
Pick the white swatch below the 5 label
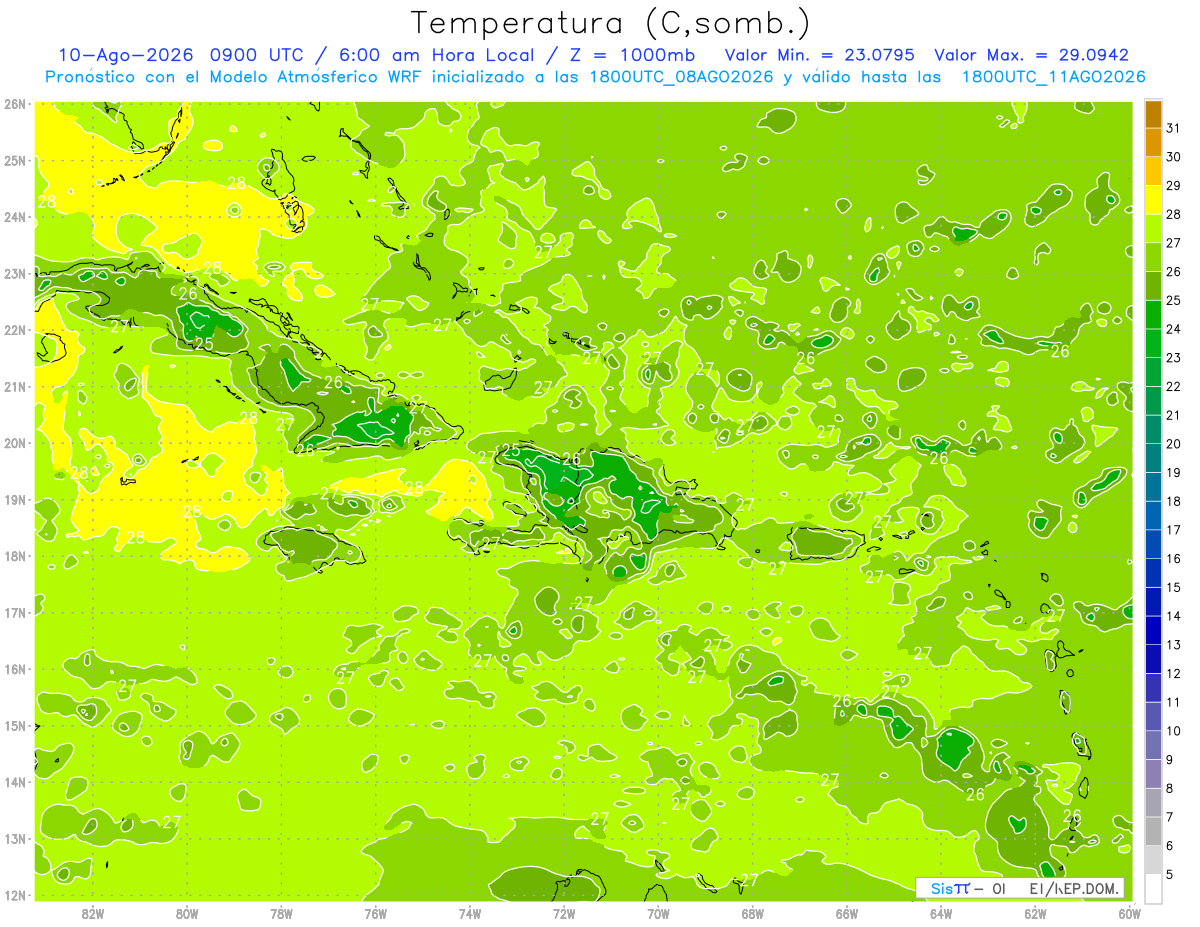pyautogui.click(x=1153, y=888)
